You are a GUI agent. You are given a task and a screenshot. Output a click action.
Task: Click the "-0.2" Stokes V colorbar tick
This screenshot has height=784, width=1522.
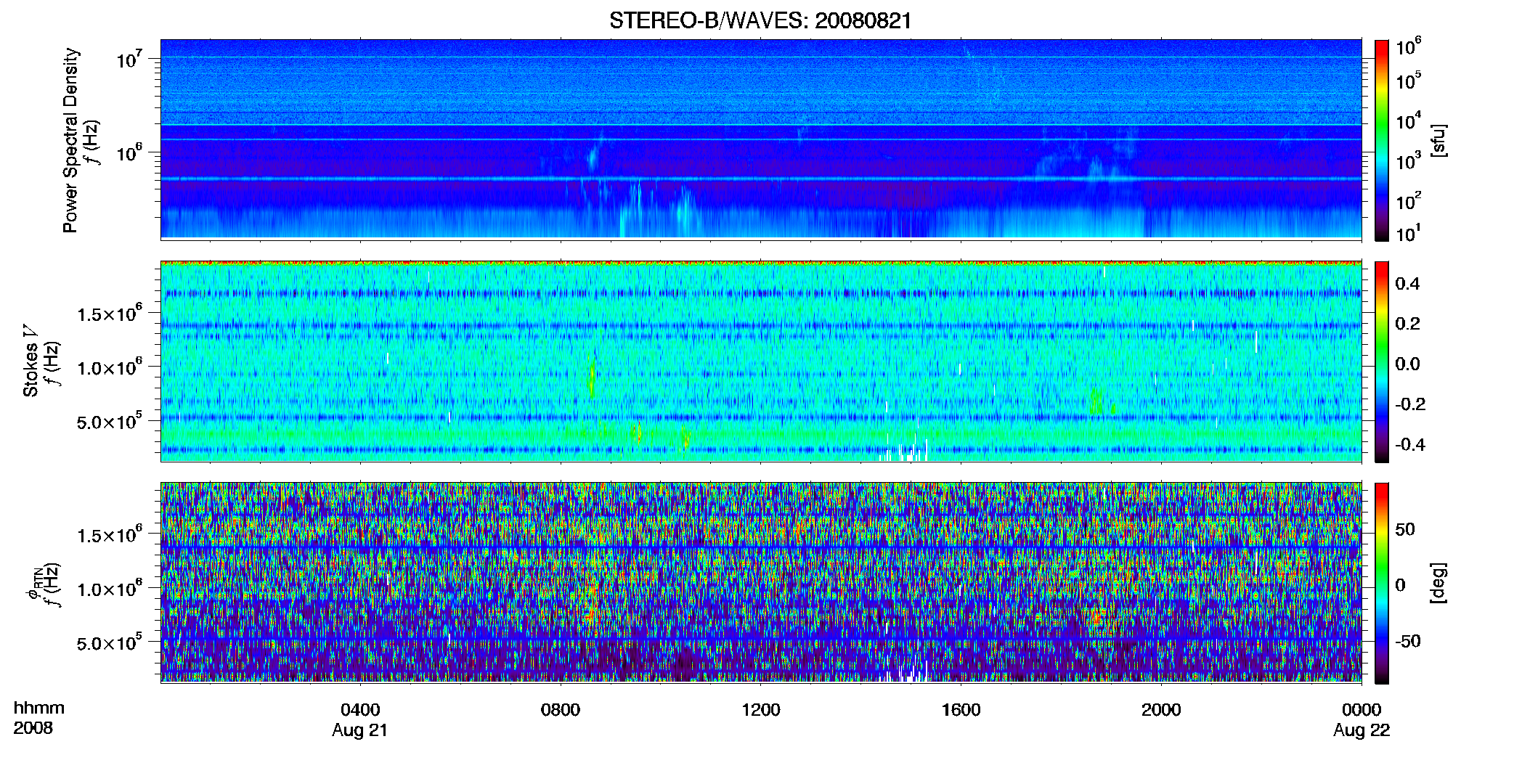(1410, 404)
